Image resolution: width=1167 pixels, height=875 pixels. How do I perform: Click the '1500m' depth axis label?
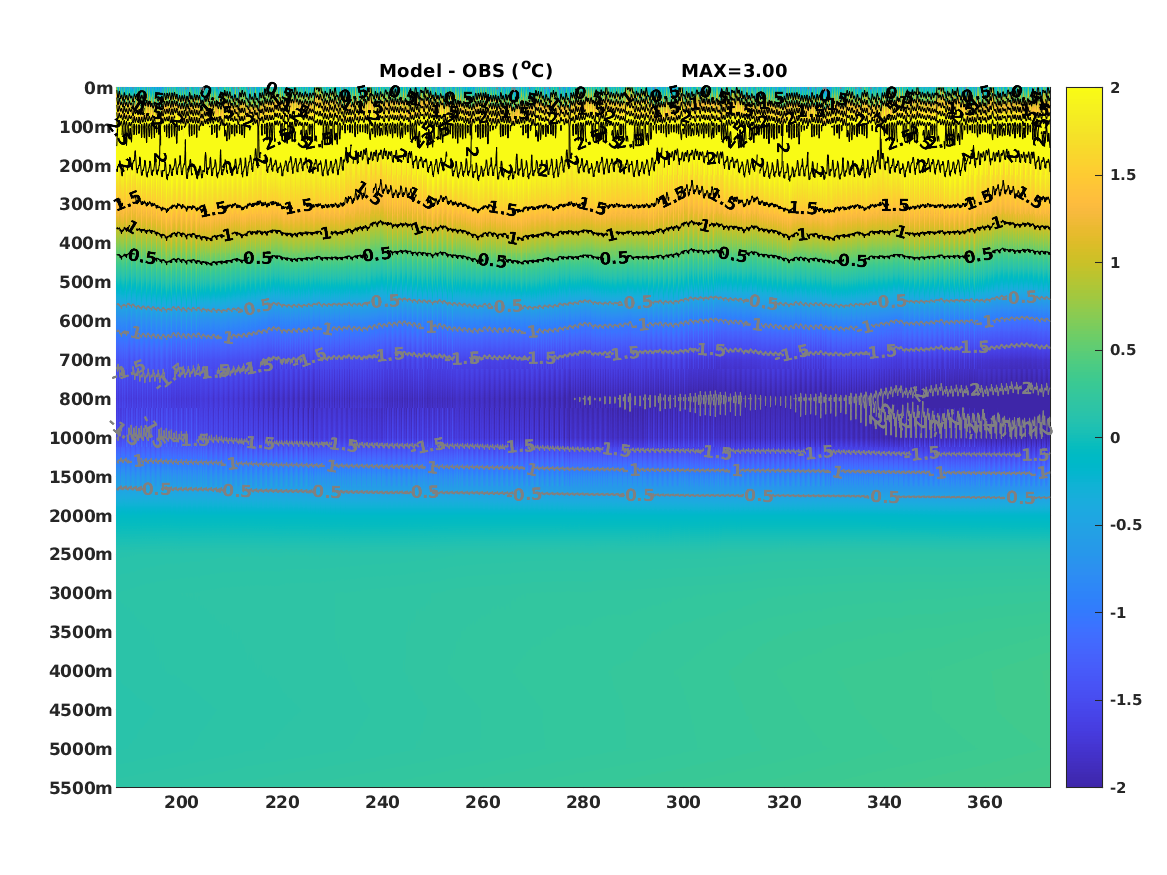[x=81, y=477]
